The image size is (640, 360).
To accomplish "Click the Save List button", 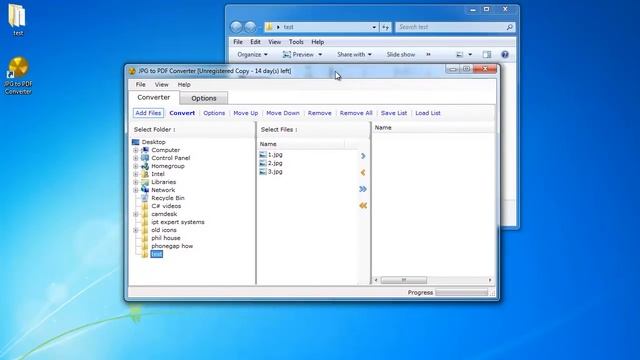I will click(x=394, y=113).
